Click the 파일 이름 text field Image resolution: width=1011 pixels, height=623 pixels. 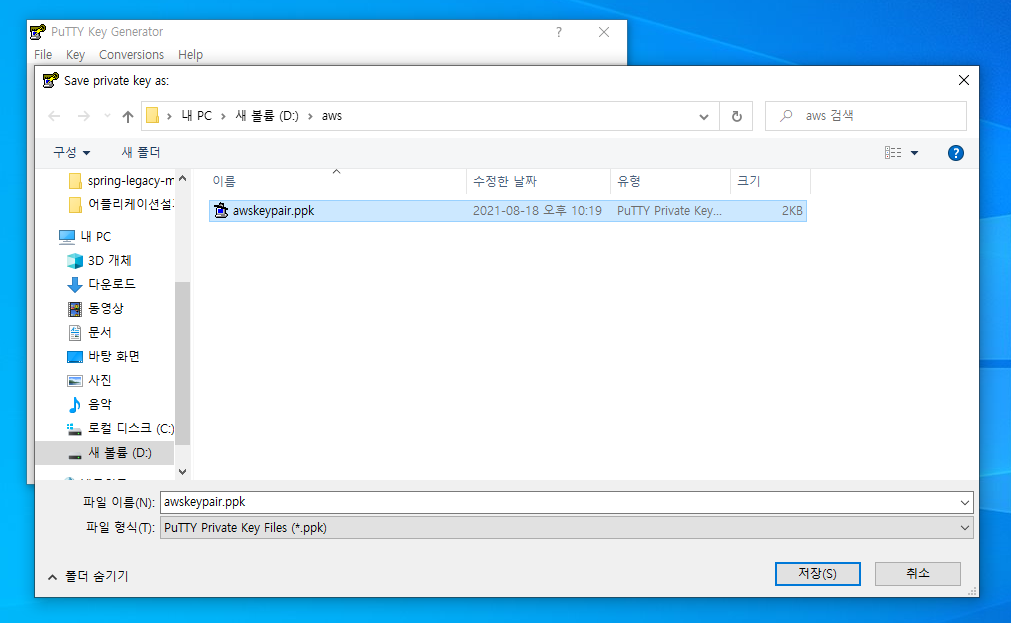click(558, 502)
